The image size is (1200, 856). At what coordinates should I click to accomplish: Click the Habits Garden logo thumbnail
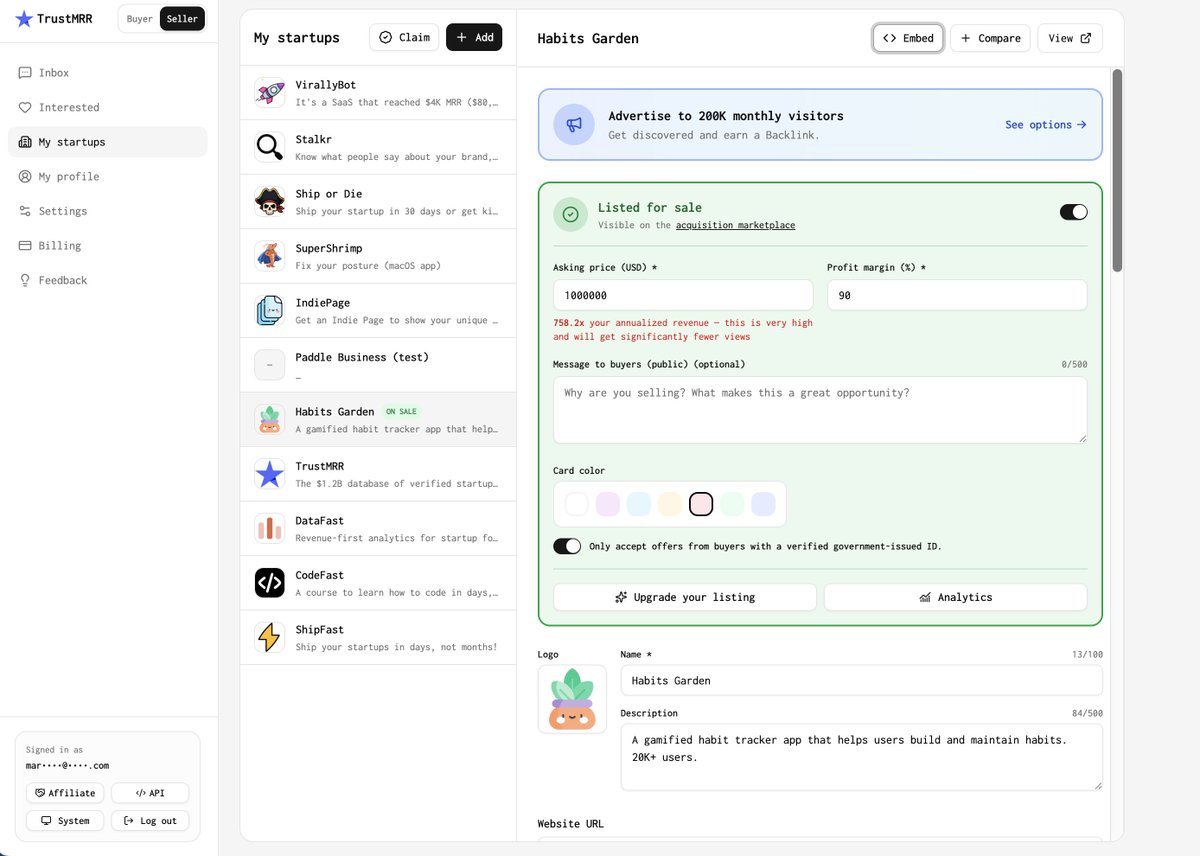572,699
